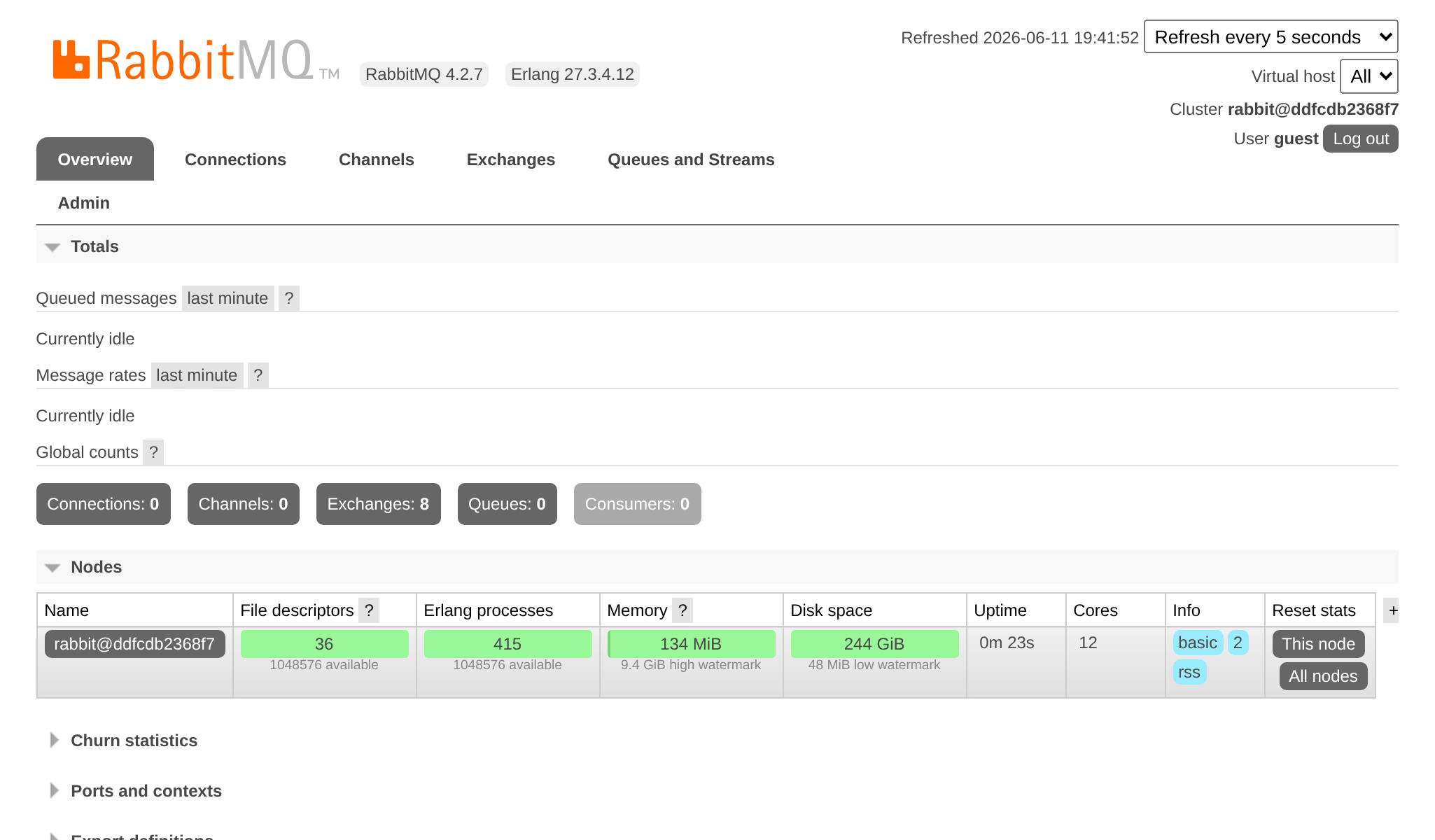The height and width of the screenshot is (840, 1435).
Task: Click 48 MiB low watermark text
Action: pos(874,665)
